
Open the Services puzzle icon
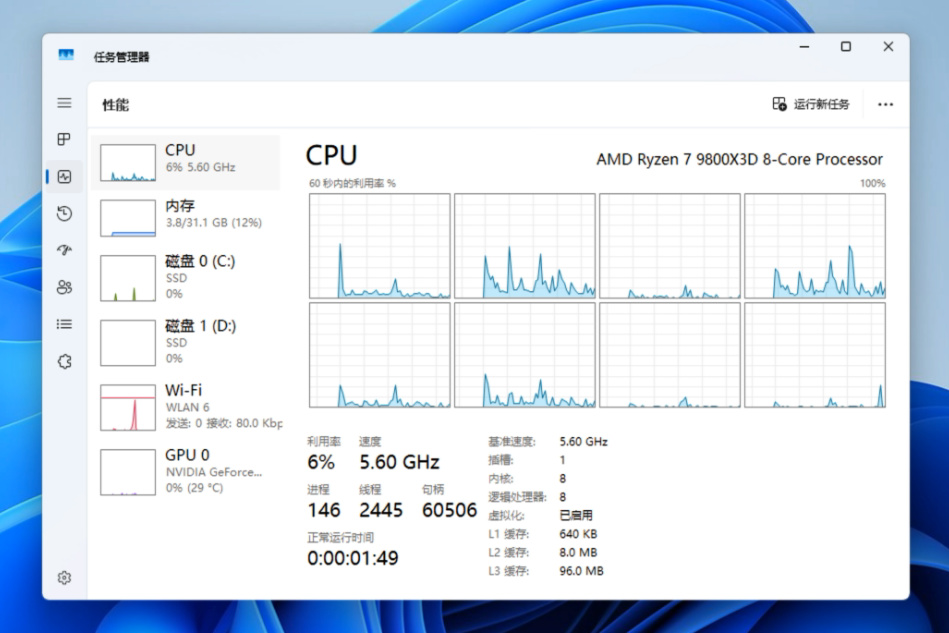click(x=64, y=361)
